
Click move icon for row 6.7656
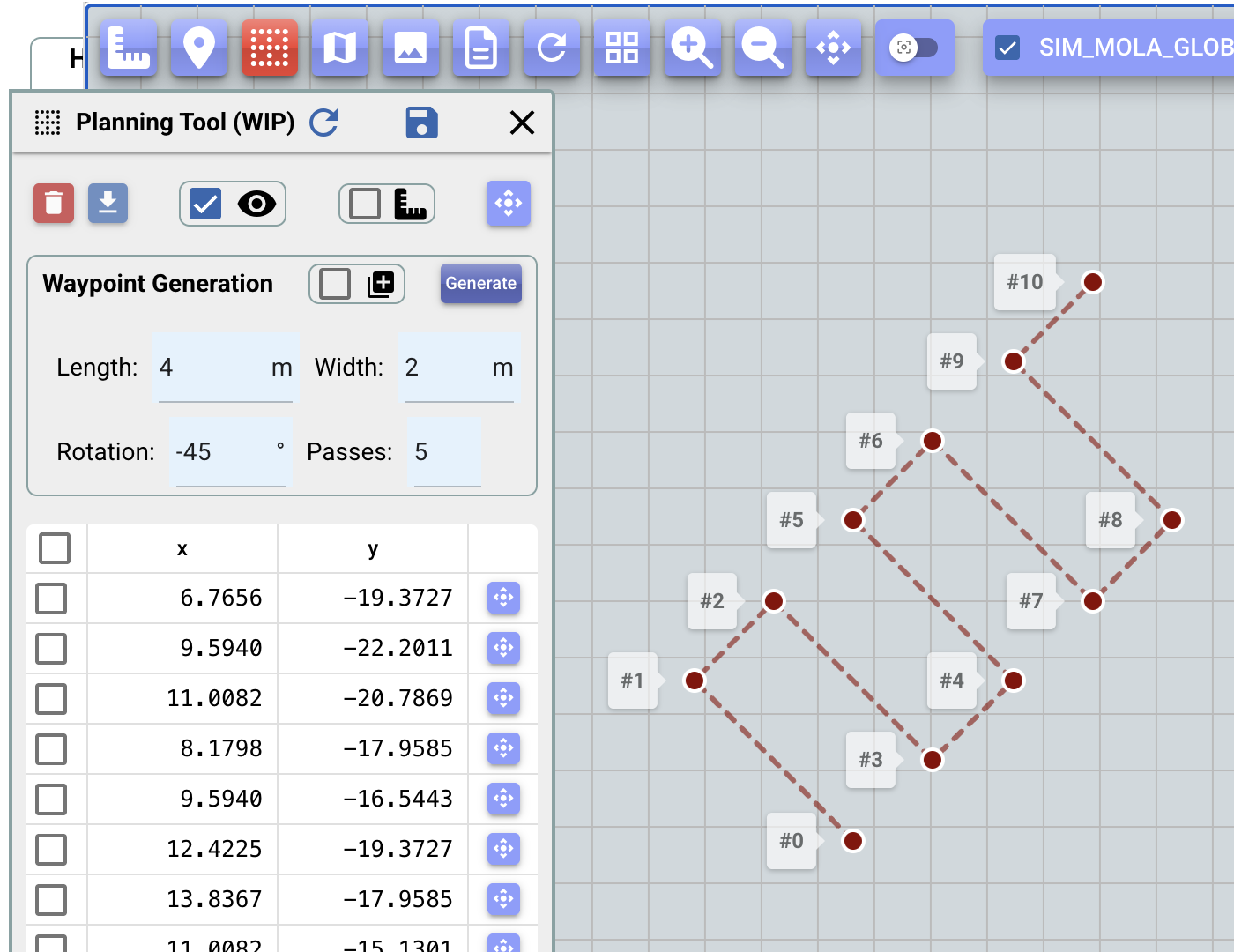pyautogui.click(x=503, y=598)
